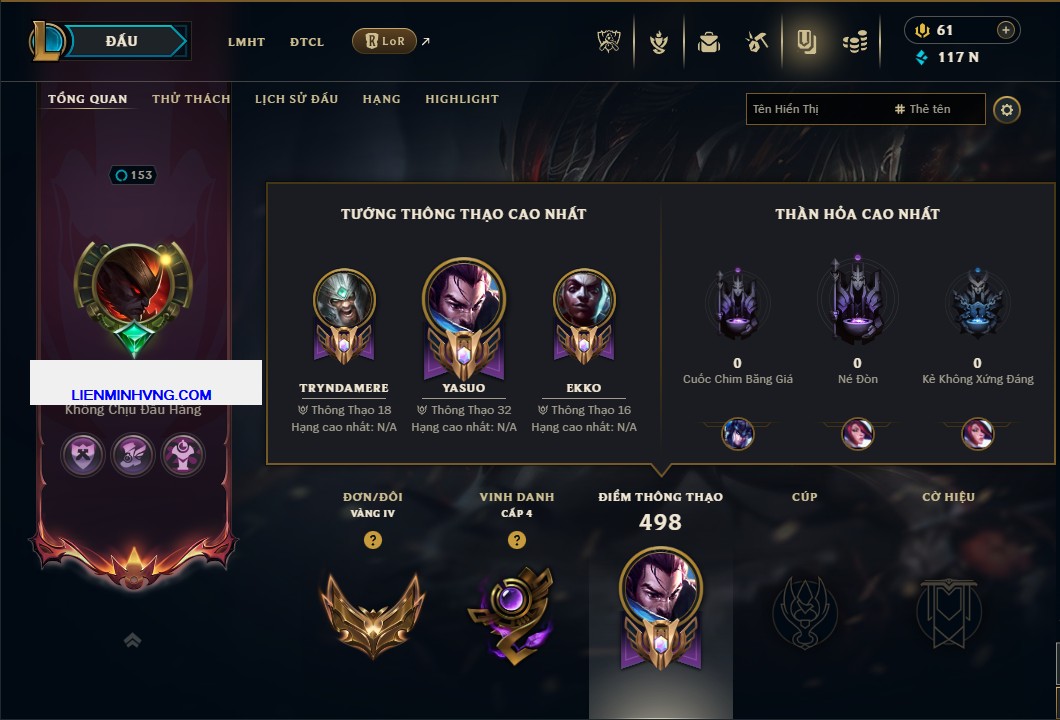The image size is (1060, 720).
Task: Click the ĐẤU play button
Action: tap(123, 41)
